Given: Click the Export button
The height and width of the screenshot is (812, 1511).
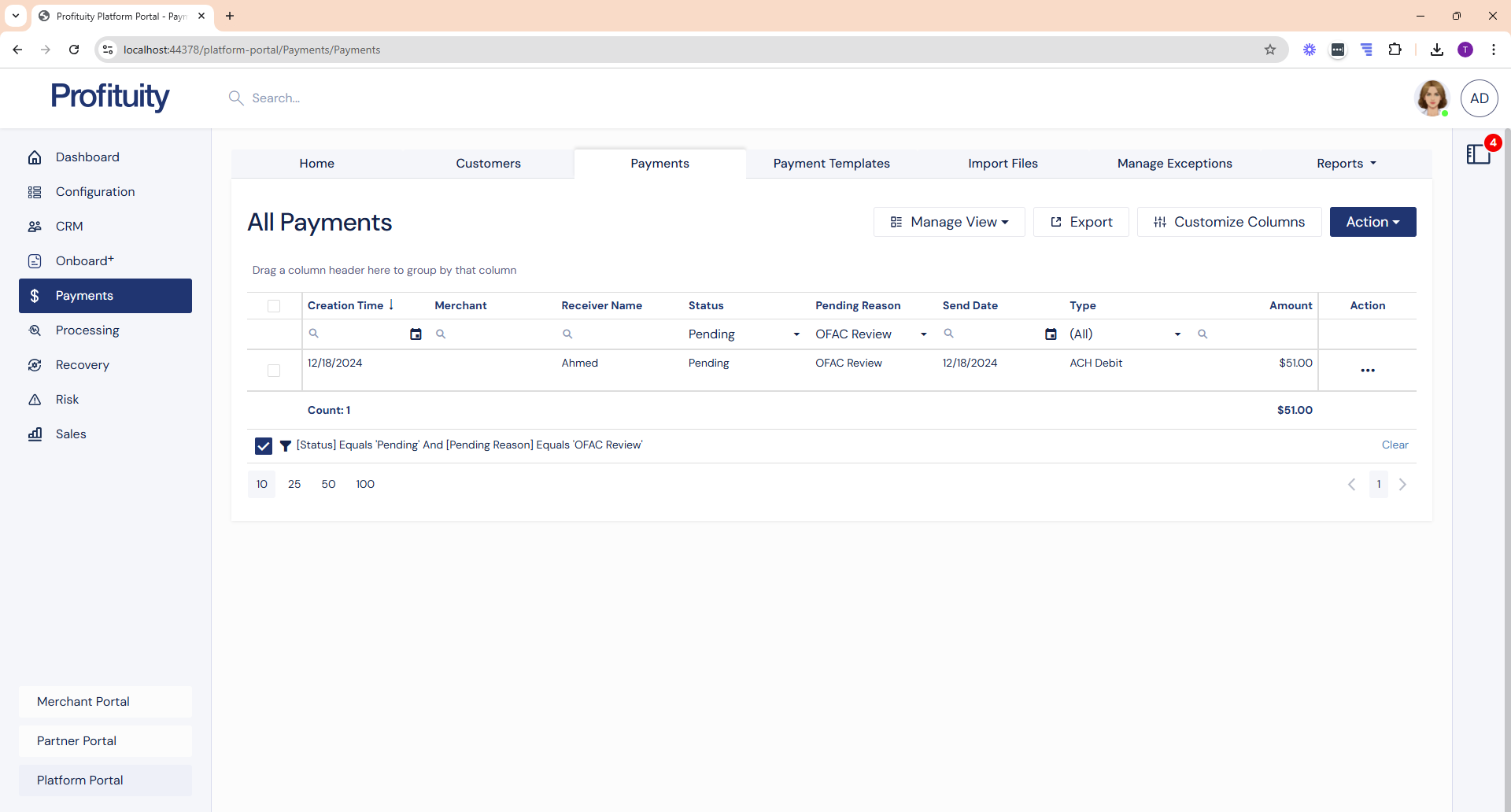Looking at the screenshot, I should click(1081, 222).
